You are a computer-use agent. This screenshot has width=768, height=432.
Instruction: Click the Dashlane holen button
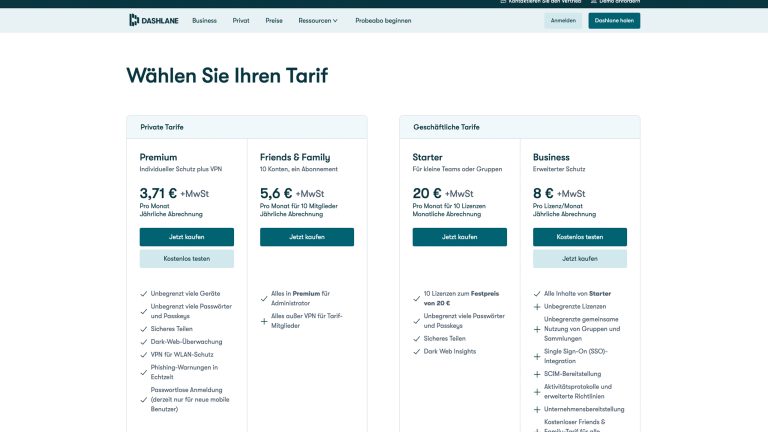coord(614,20)
